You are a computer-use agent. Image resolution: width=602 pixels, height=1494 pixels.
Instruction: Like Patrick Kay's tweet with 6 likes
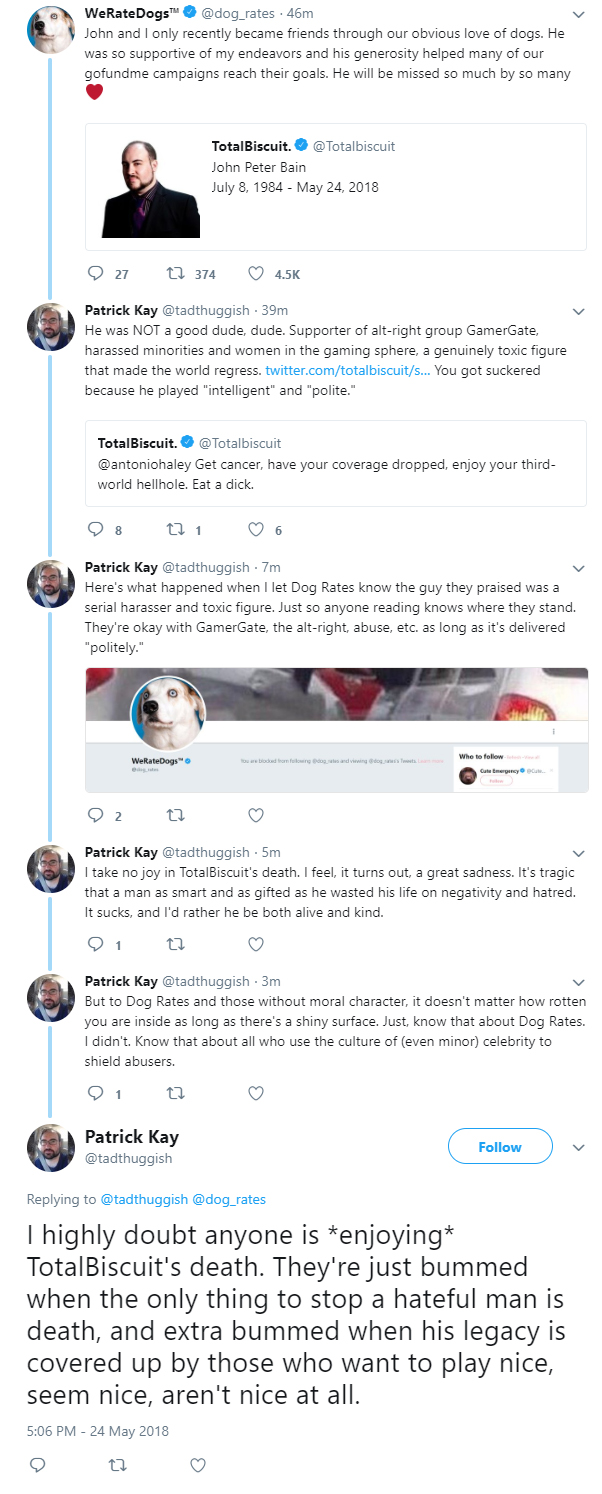[255, 530]
